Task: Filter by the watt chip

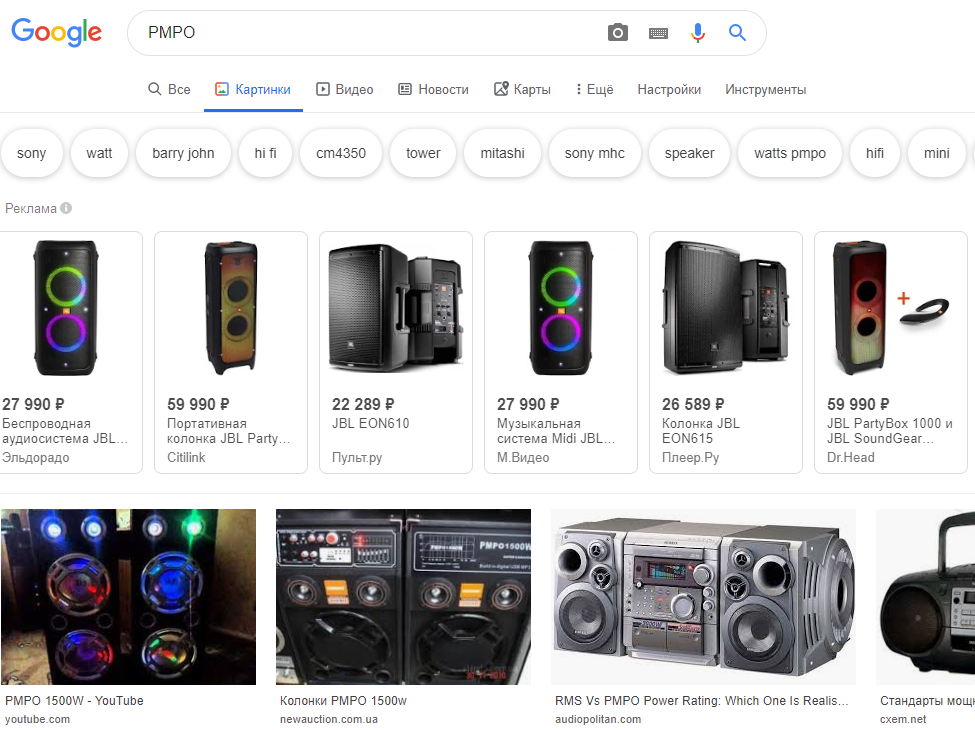Action: click(x=99, y=153)
